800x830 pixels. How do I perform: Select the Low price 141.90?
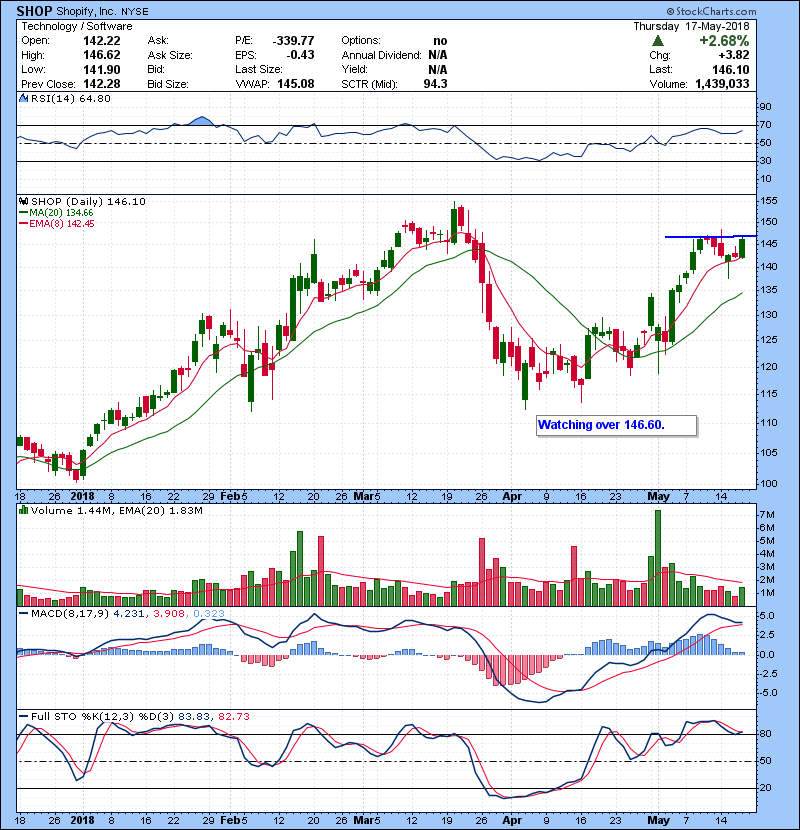pyautogui.click(x=102, y=70)
